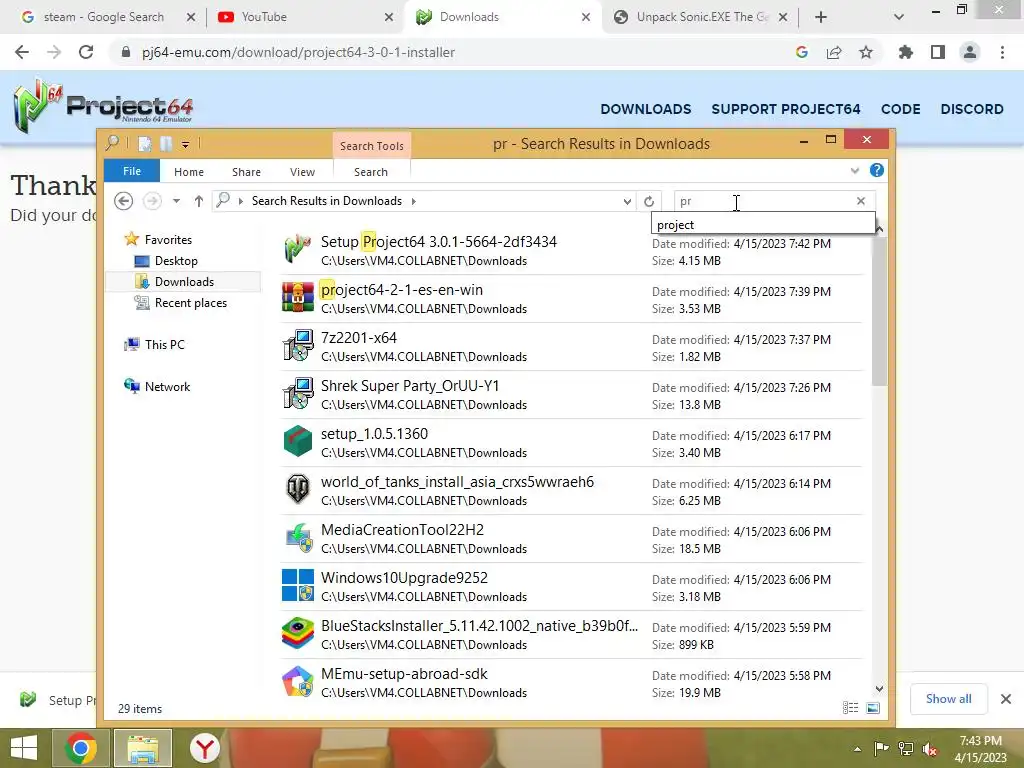Open the DISCORD site link
Screen dimensions: 1024x768
(x=972, y=109)
